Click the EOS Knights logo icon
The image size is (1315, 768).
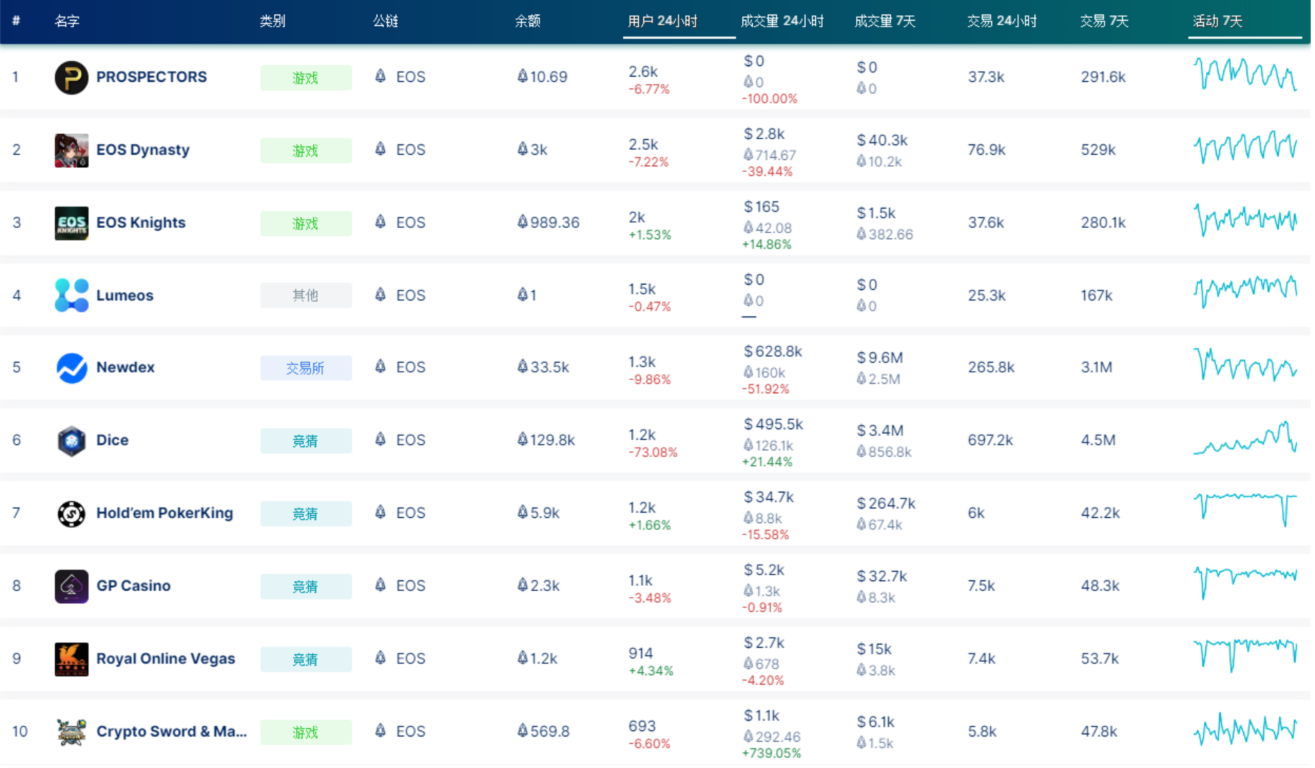coord(71,223)
